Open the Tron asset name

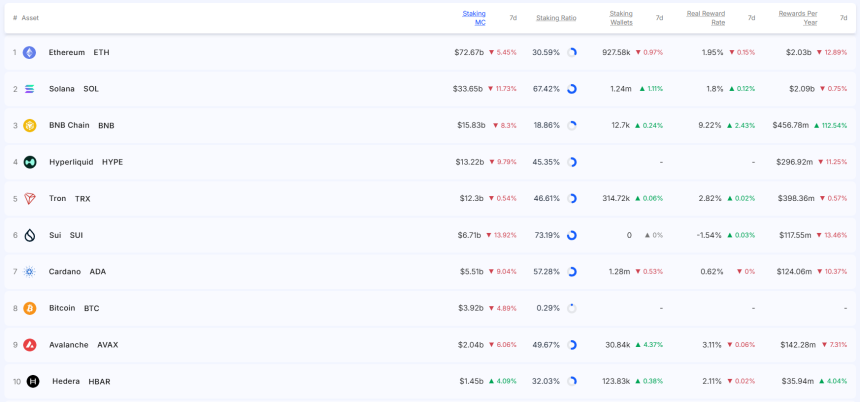(58, 199)
